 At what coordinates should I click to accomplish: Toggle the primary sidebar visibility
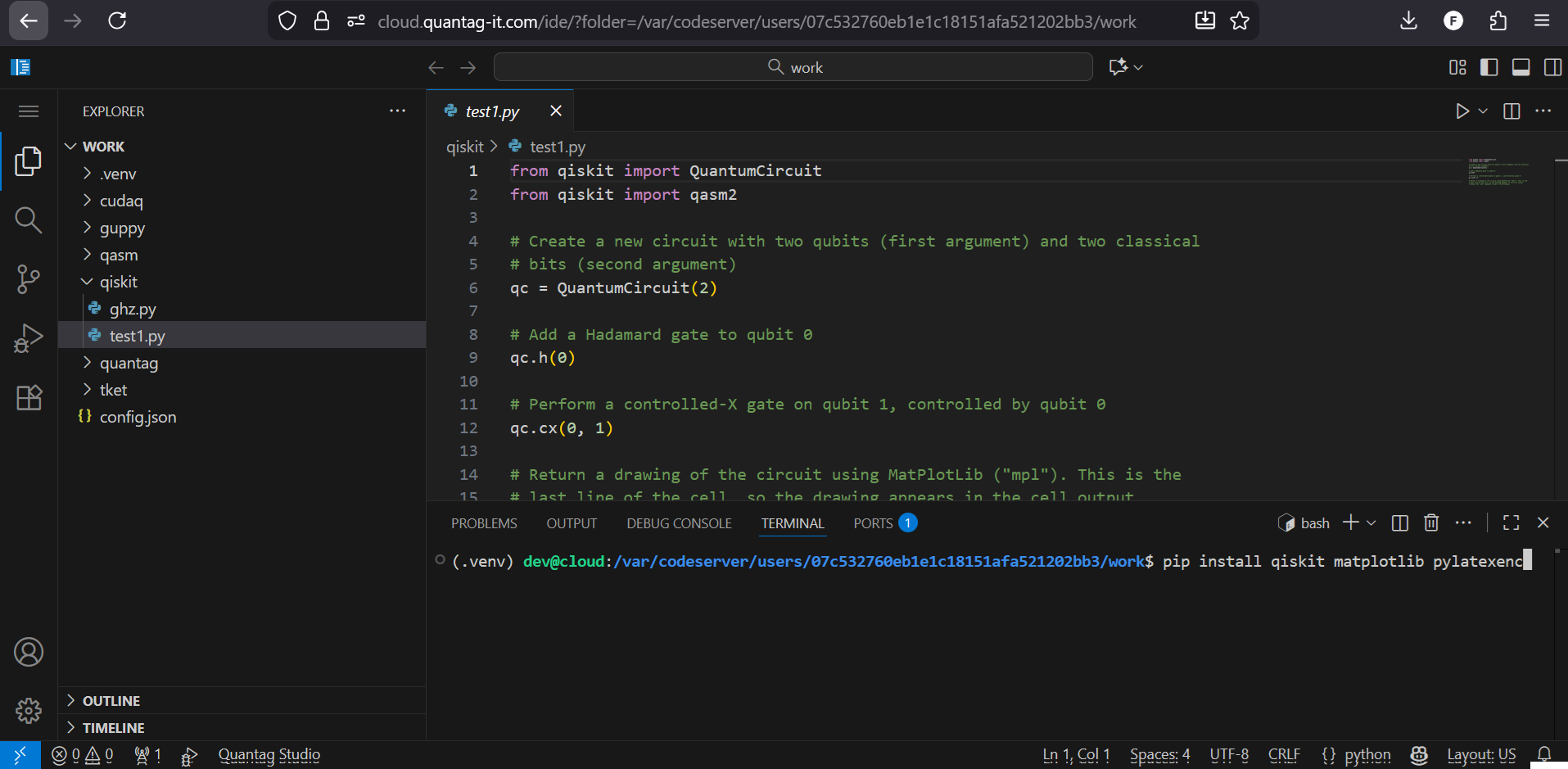pyautogui.click(x=1489, y=67)
